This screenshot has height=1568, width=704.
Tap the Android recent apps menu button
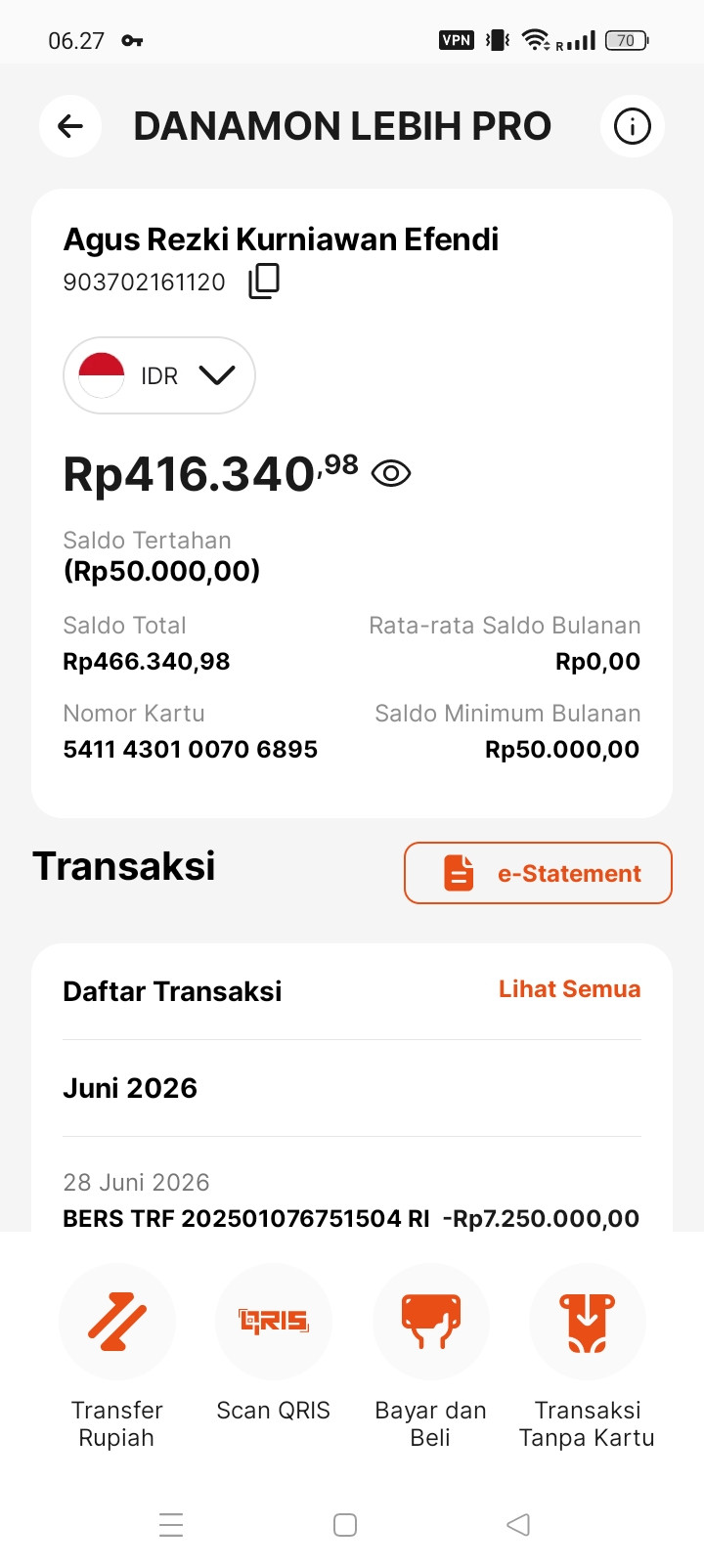(171, 1525)
